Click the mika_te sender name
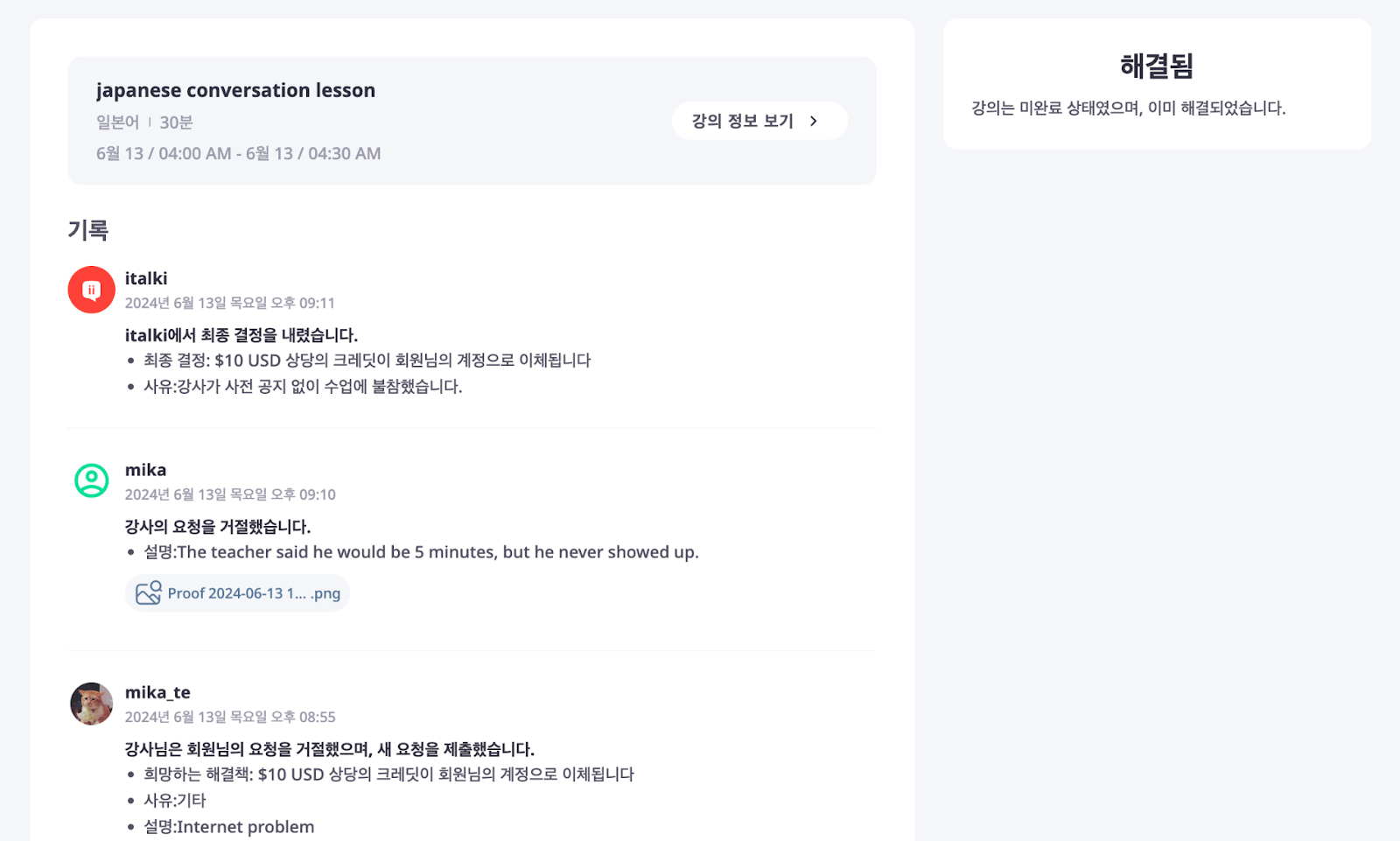The image size is (1400, 841). pos(157,692)
